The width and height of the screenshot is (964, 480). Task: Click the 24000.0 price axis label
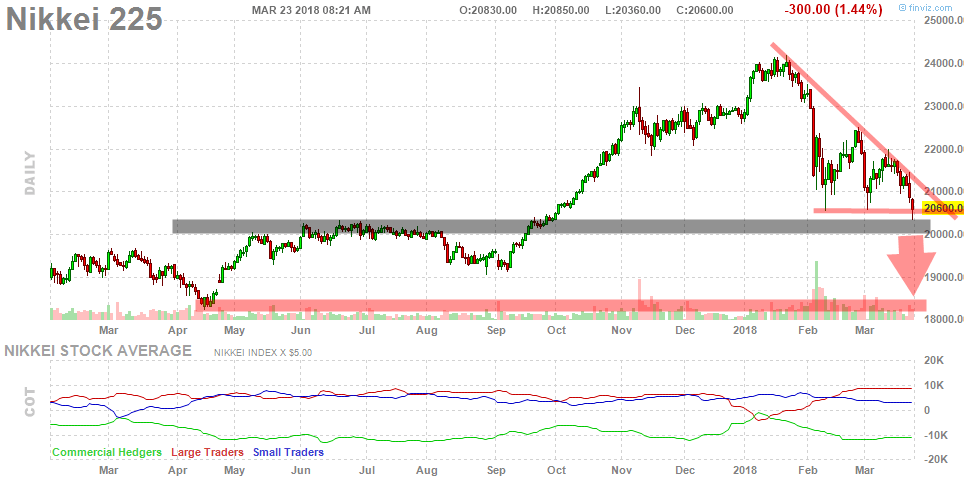click(x=943, y=64)
